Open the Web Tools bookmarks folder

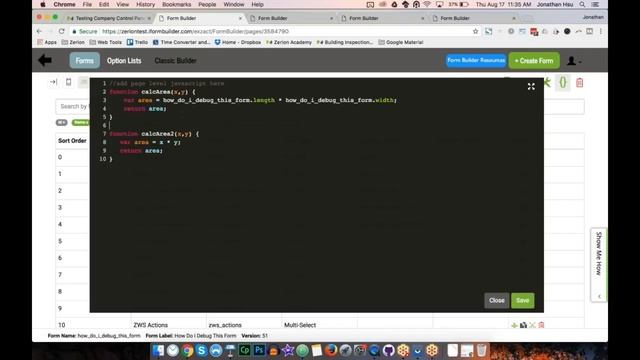pyautogui.click(x=105, y=42)
